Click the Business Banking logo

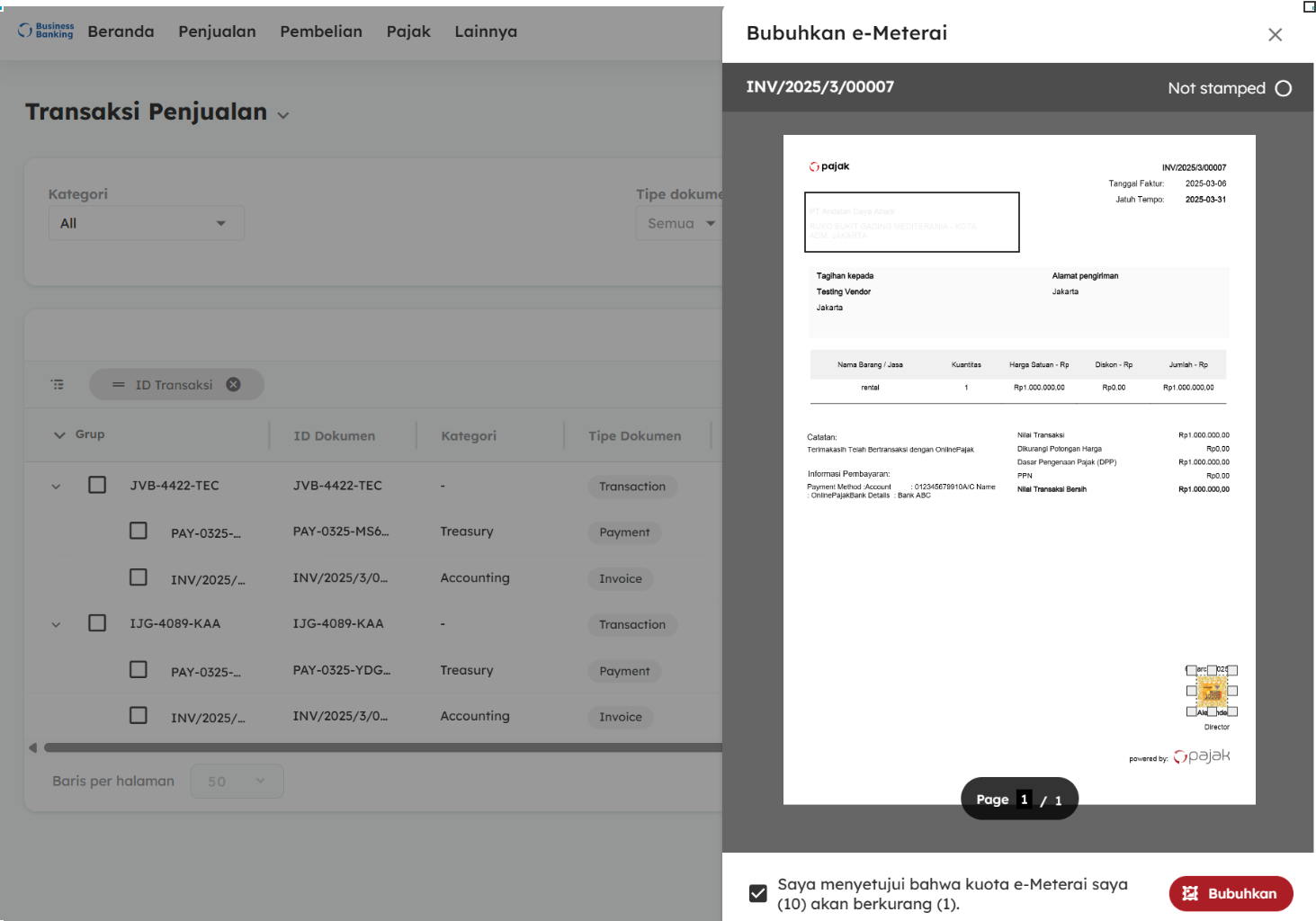46,31
